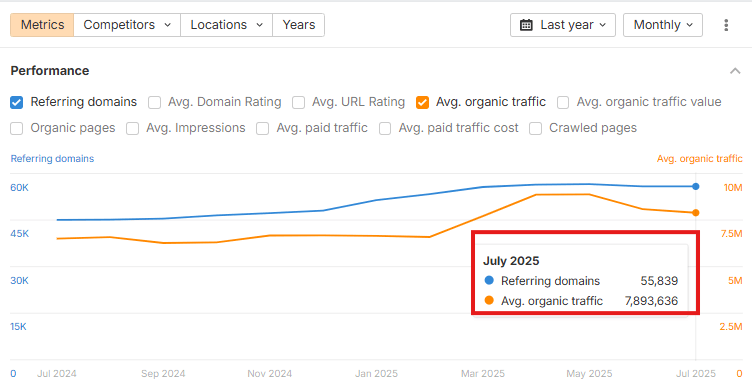
Task: Click the Jul 2025 axis label
Action: 695,374
